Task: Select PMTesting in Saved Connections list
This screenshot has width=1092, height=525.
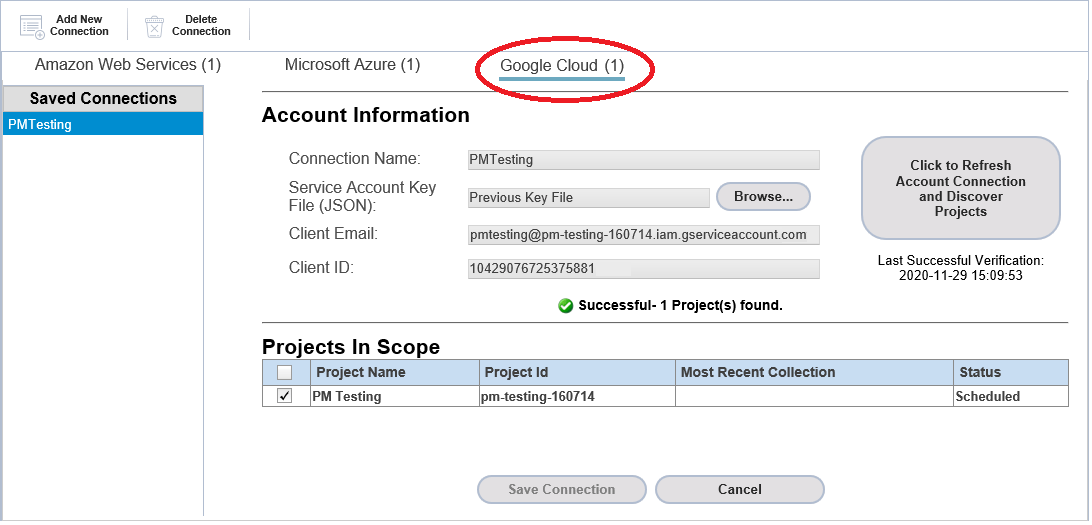Action: click(103, 125)
